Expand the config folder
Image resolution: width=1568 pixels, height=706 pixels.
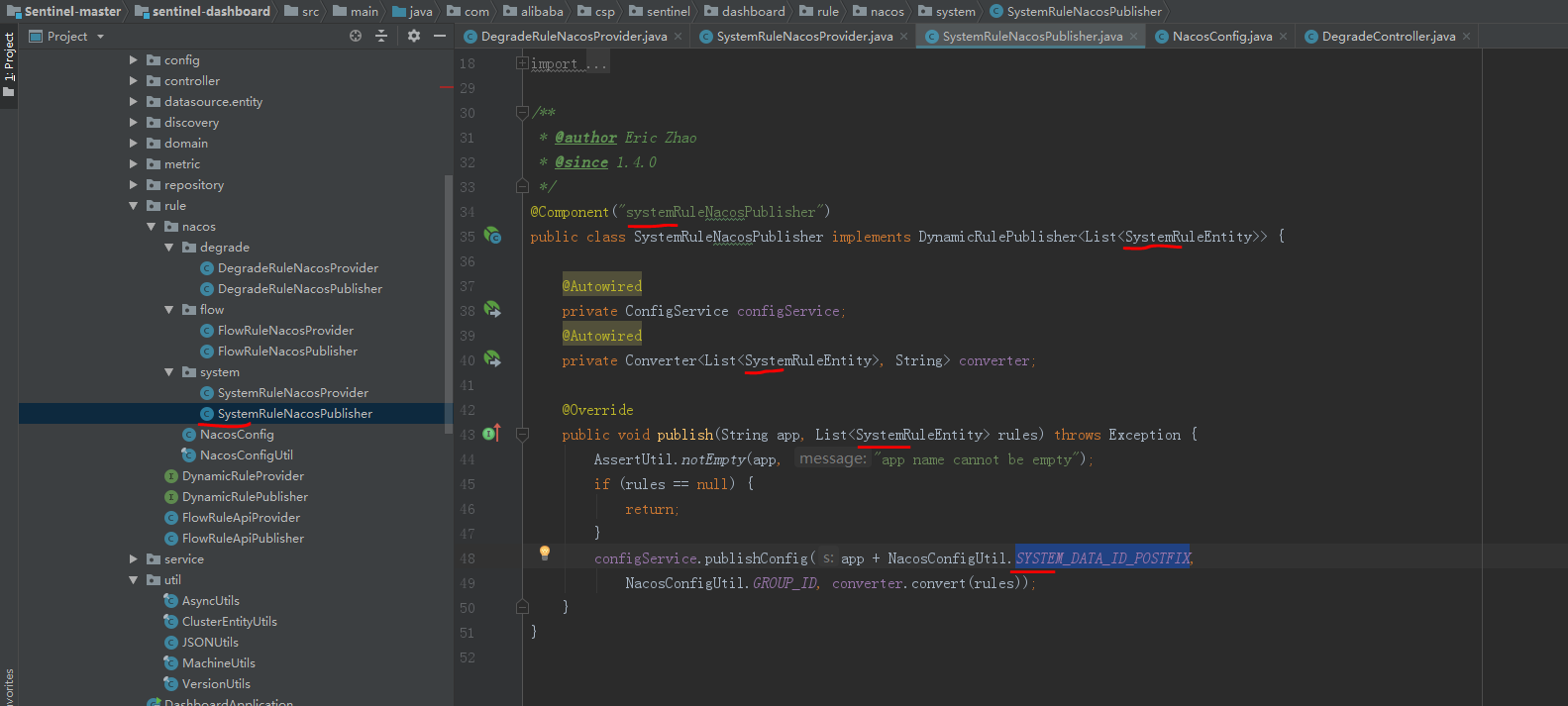coord(134,60)
